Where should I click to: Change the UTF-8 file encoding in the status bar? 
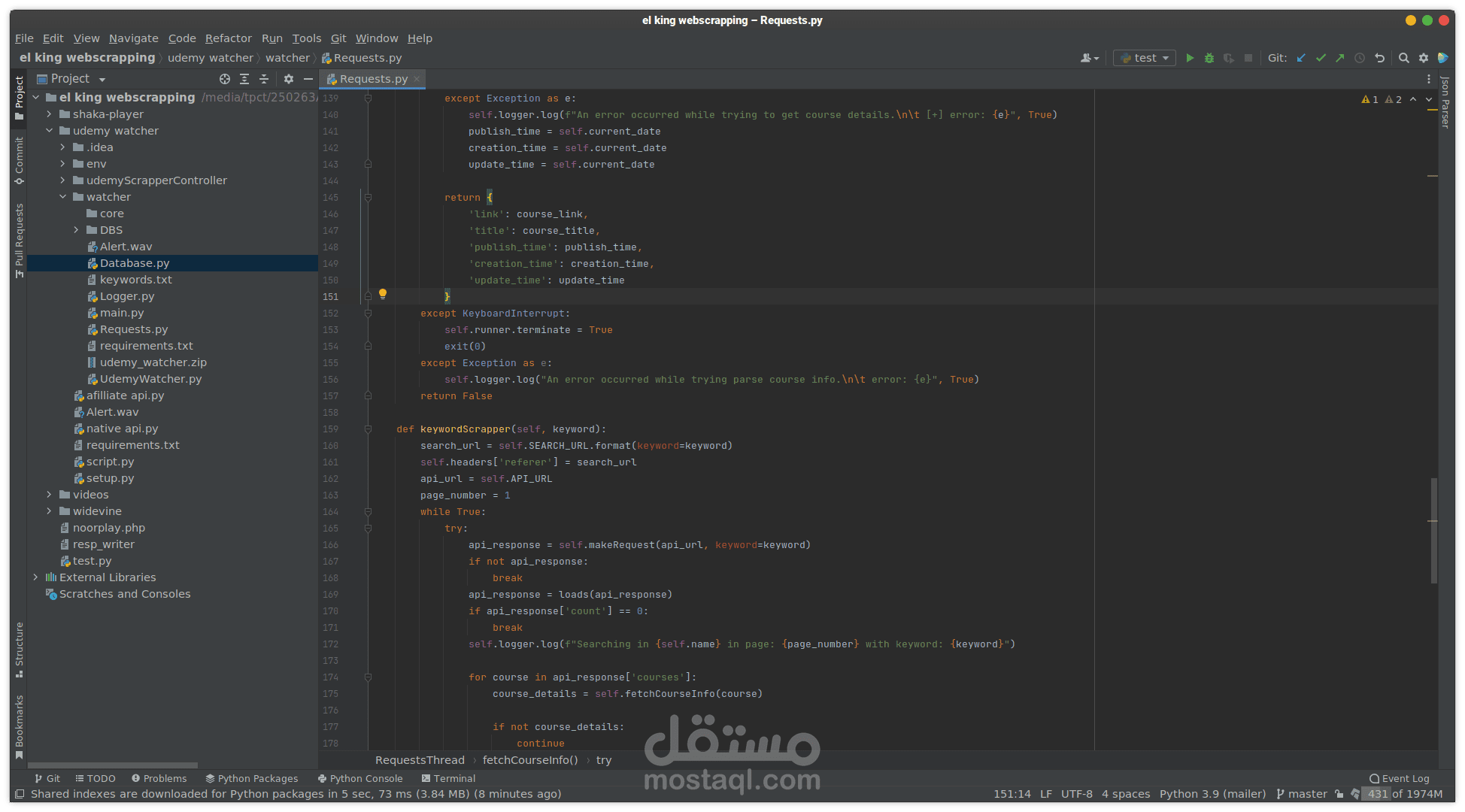(1077, 794)
